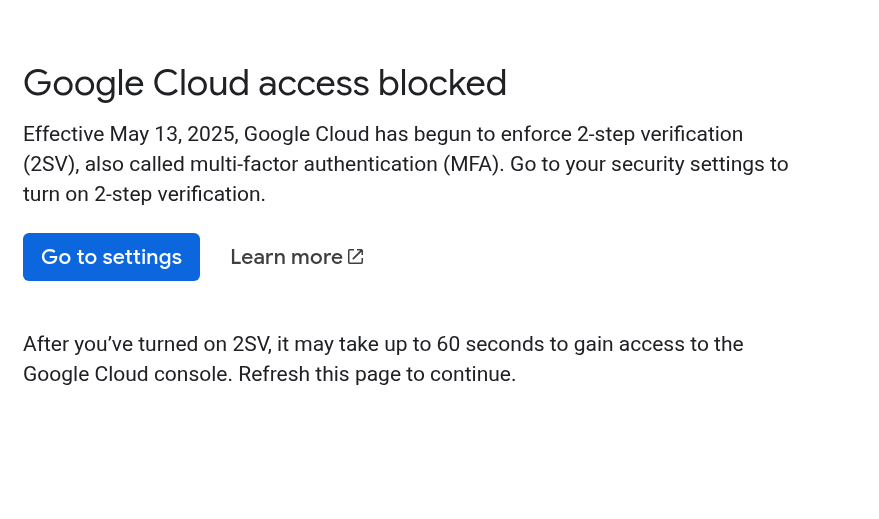The width and height of the screenshot is (879, 519).
Task: Click the (2SV) abbreviation in the first paragraph
Action: point(49,164)
